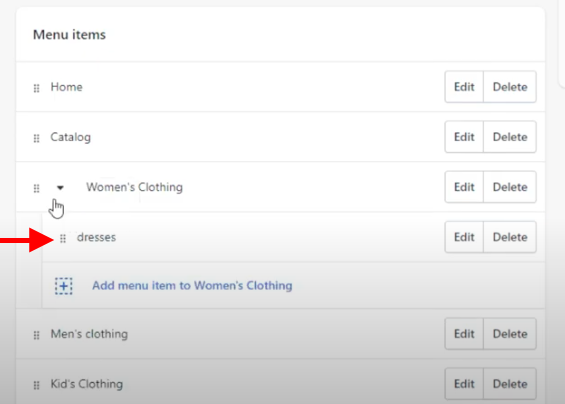565x404 pixels.
Task: Delete the Men's clothing menu item
Action: pyautogui.click(x=510, y=334)
